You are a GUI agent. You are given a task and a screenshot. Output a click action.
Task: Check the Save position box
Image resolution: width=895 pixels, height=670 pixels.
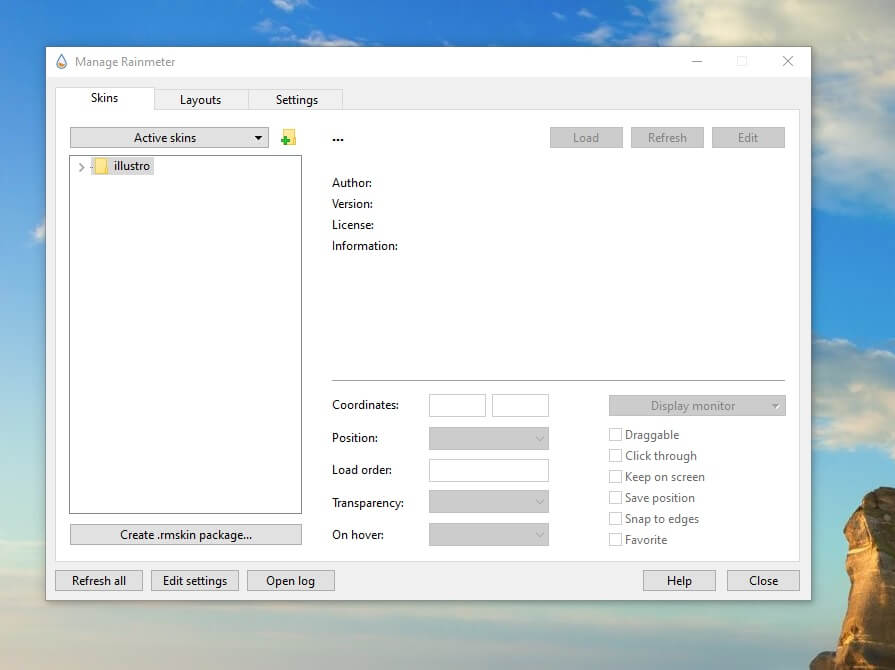pos(615,498)
